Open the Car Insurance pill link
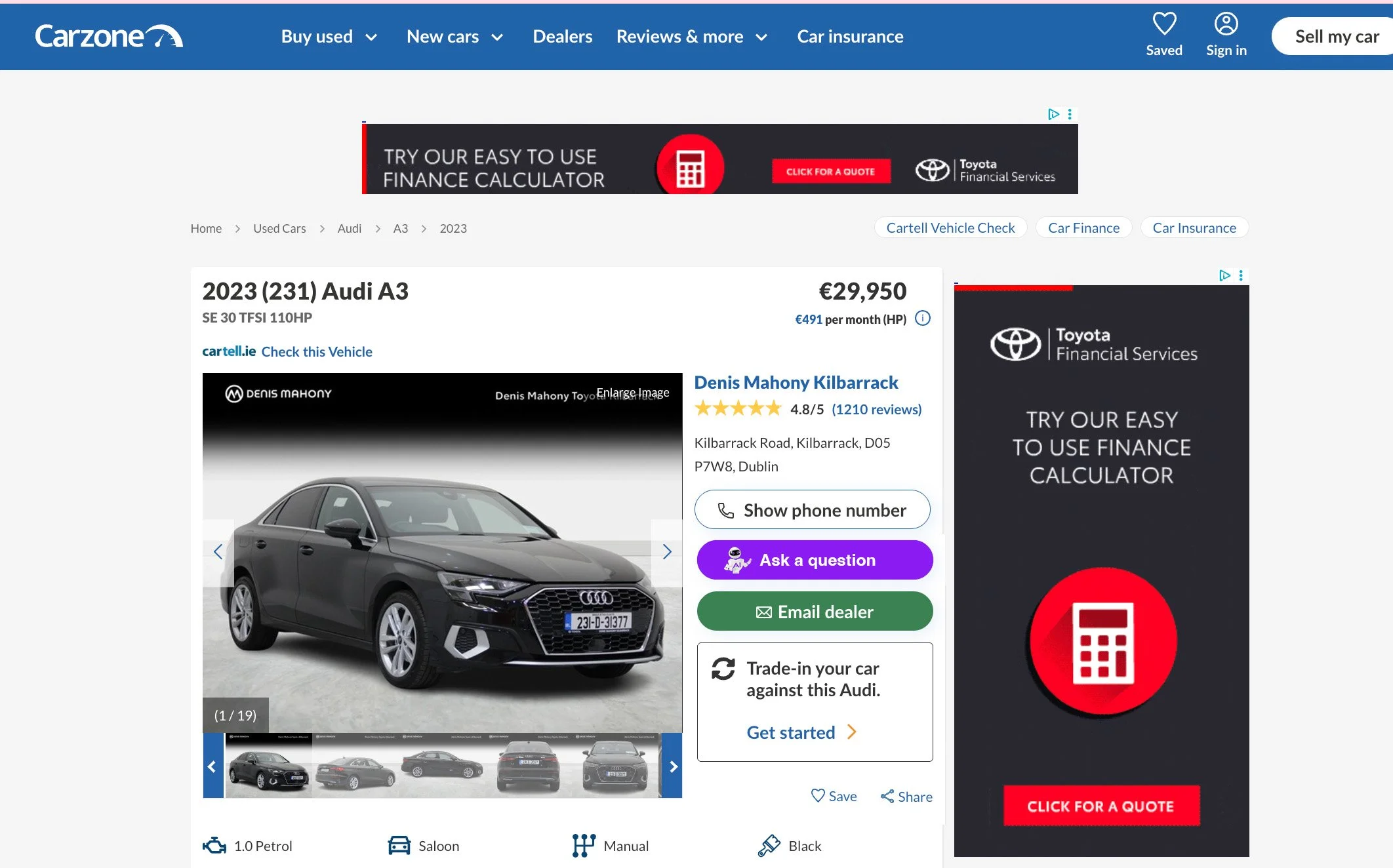Image resolution: width=1393 pixels, height=868 pixels. pos(1194,227)
